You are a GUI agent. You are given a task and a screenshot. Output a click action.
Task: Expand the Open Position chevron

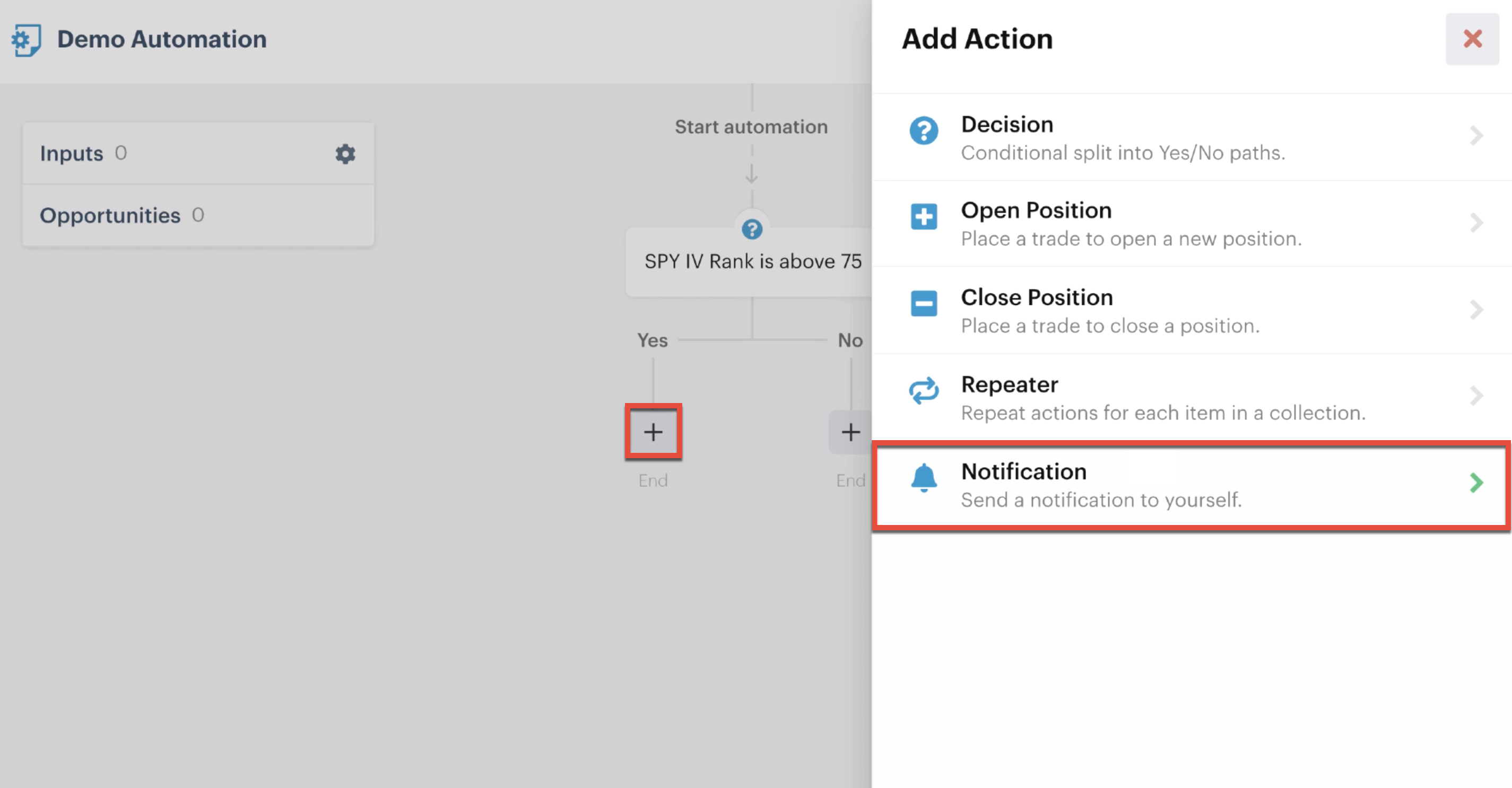coord(1476,223)
